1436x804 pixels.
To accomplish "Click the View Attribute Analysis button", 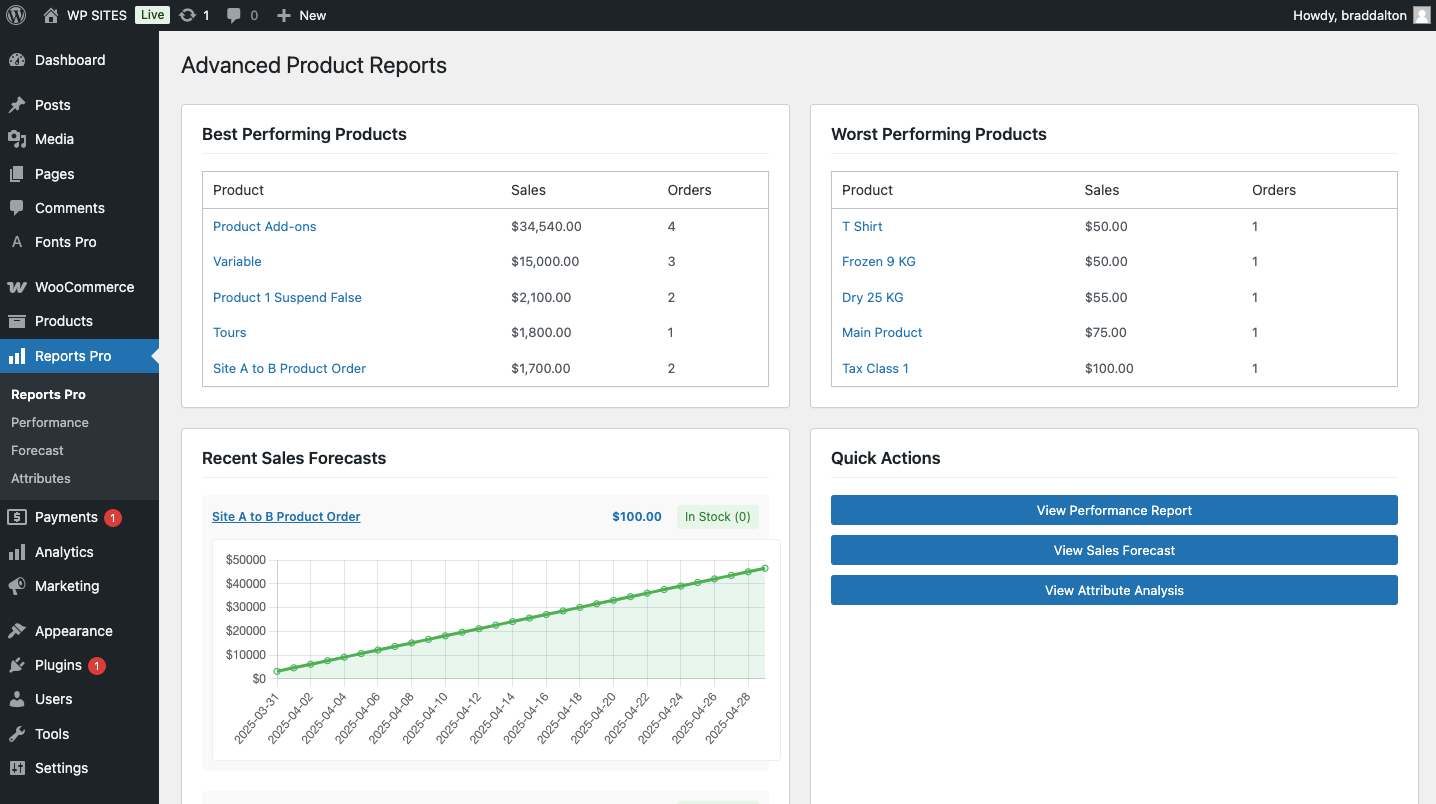I will pyautogui.click(x=1113, y=590).
